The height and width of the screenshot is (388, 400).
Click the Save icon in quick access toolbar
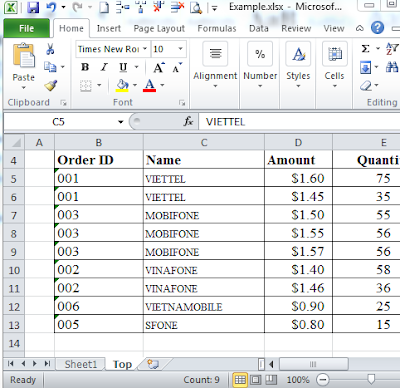pos(33,7)
